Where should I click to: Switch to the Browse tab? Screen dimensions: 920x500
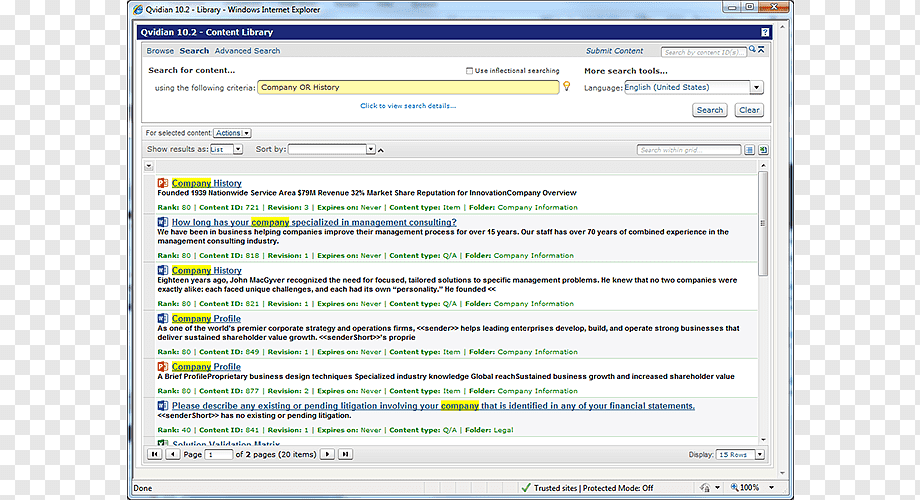pos(160,51)
